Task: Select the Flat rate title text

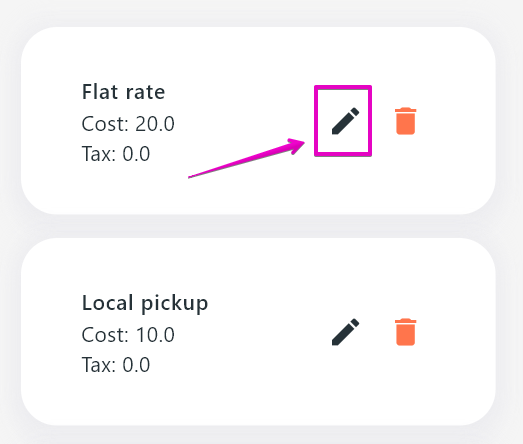Action: coord(123,92)
